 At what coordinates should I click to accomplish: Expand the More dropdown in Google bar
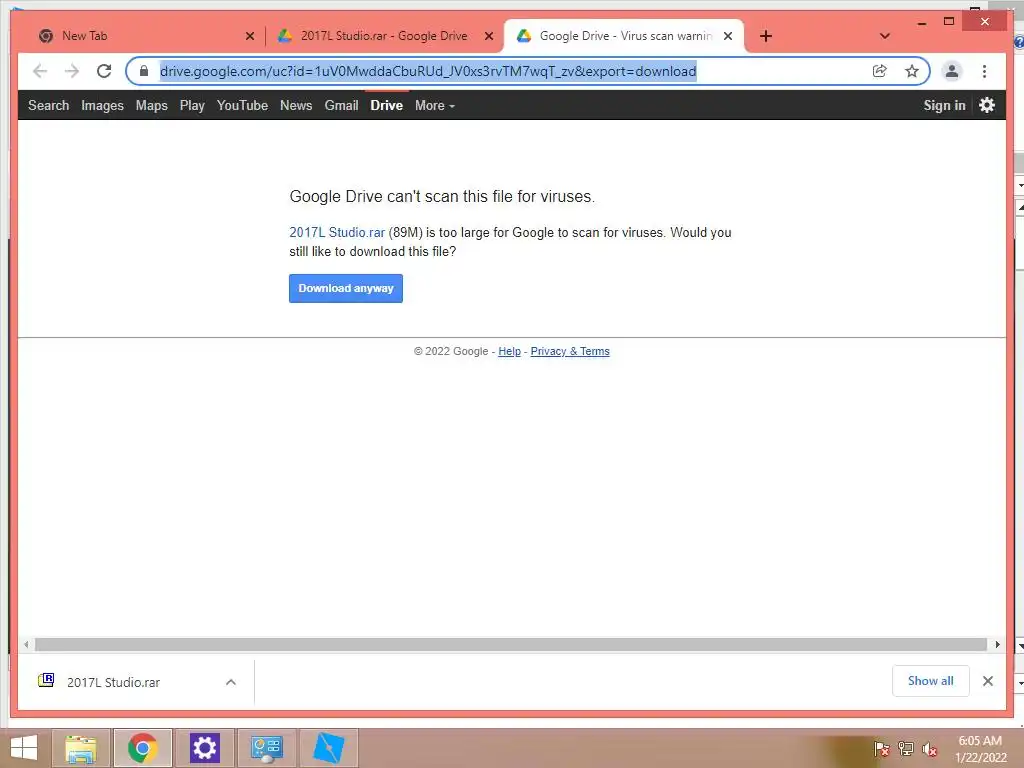(434, 105)
